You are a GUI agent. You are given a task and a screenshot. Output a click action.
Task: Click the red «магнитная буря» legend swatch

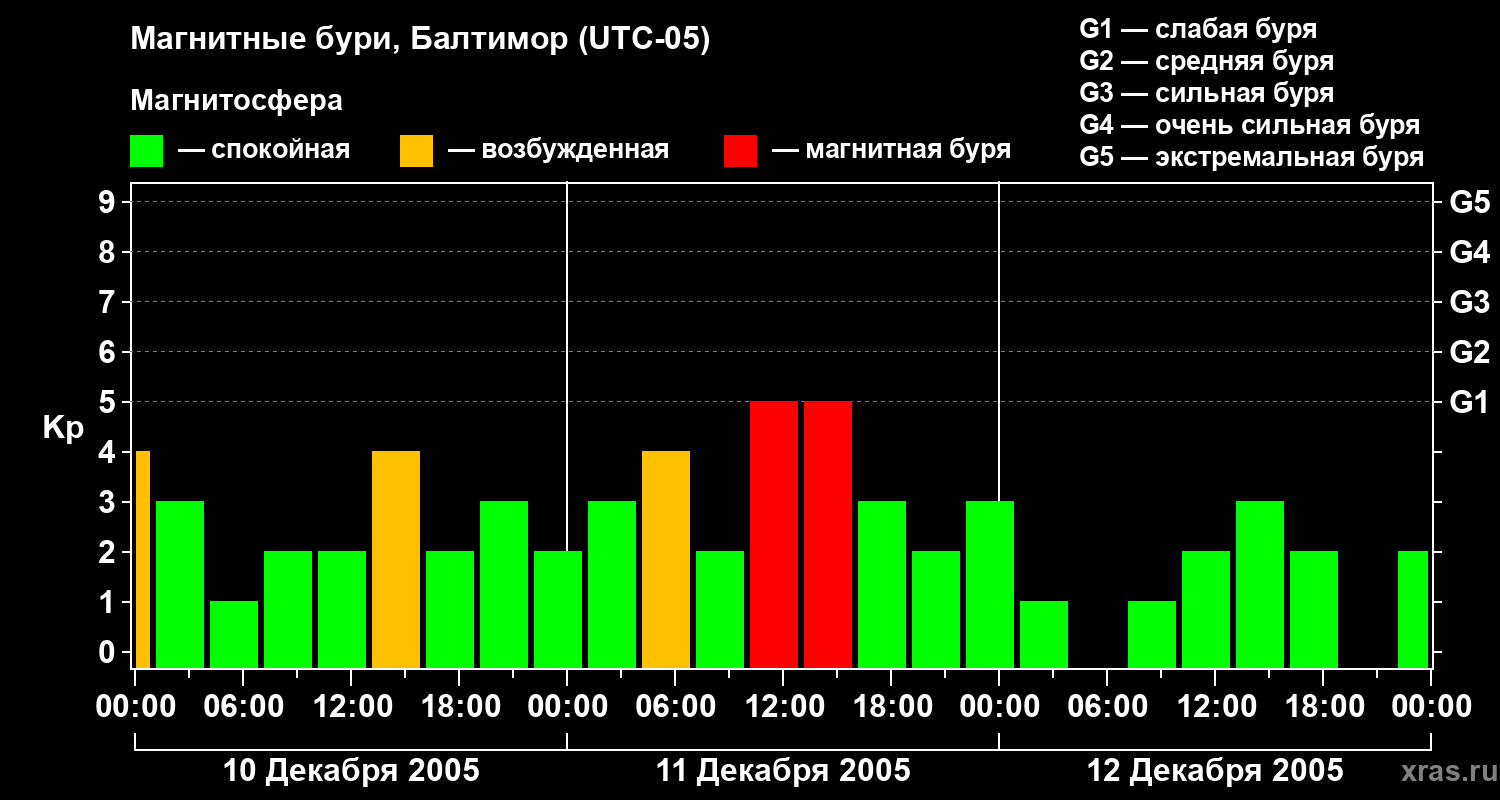(740, 151)
